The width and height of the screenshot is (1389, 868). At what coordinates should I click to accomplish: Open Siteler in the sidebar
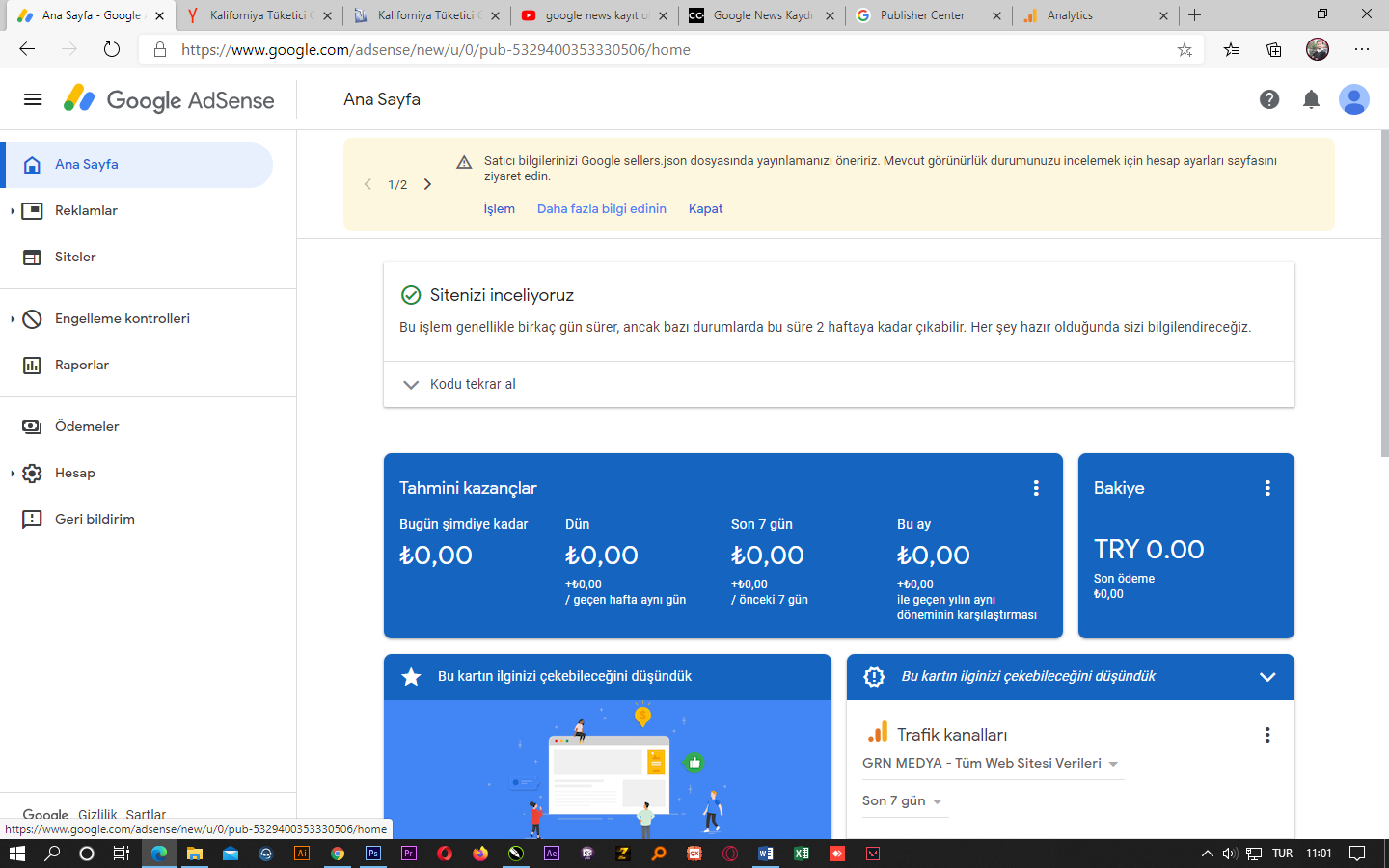click(x=75, y=257)
